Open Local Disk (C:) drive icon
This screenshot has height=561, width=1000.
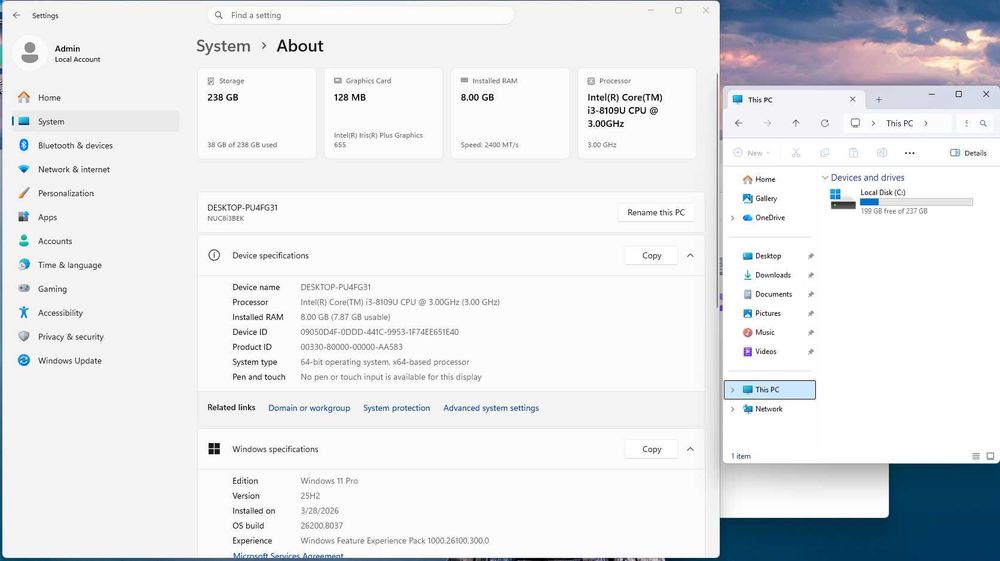pos(842,199)
